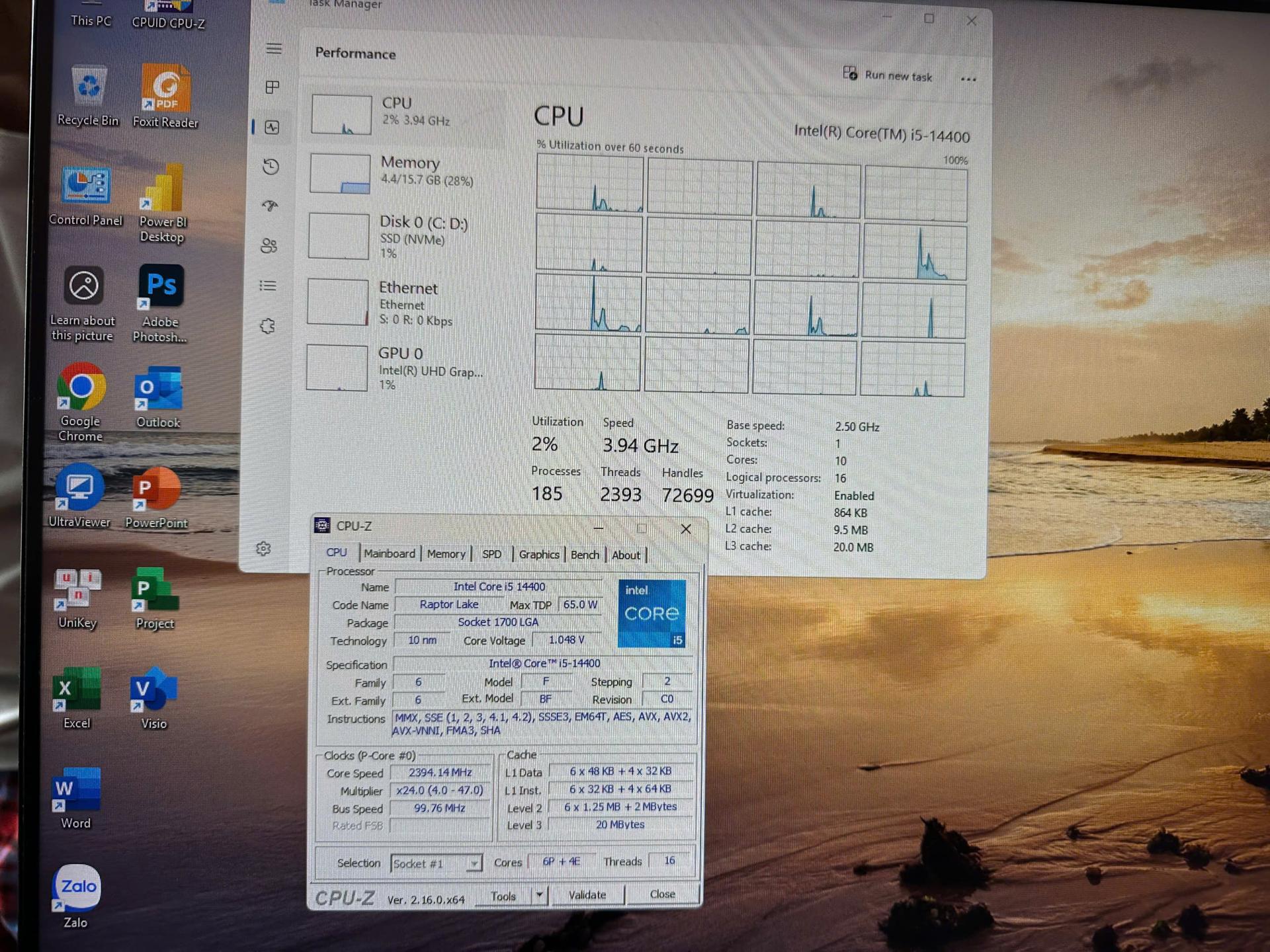Open Startup apps in Task Manager
Viewport: 1270px width, 952px height.
(x=269, y=206)
